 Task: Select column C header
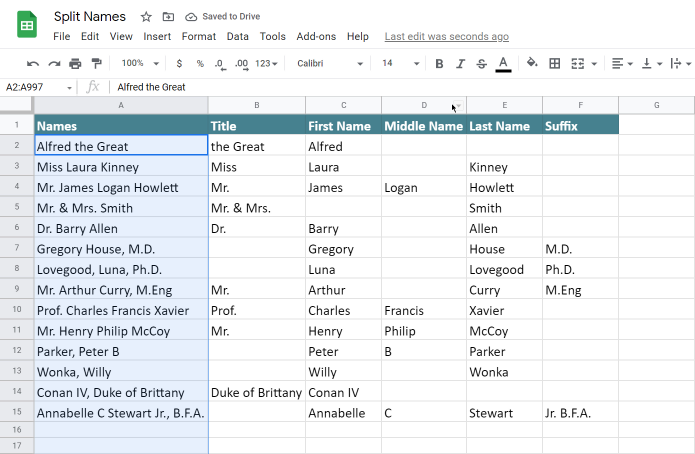(344, 106)
